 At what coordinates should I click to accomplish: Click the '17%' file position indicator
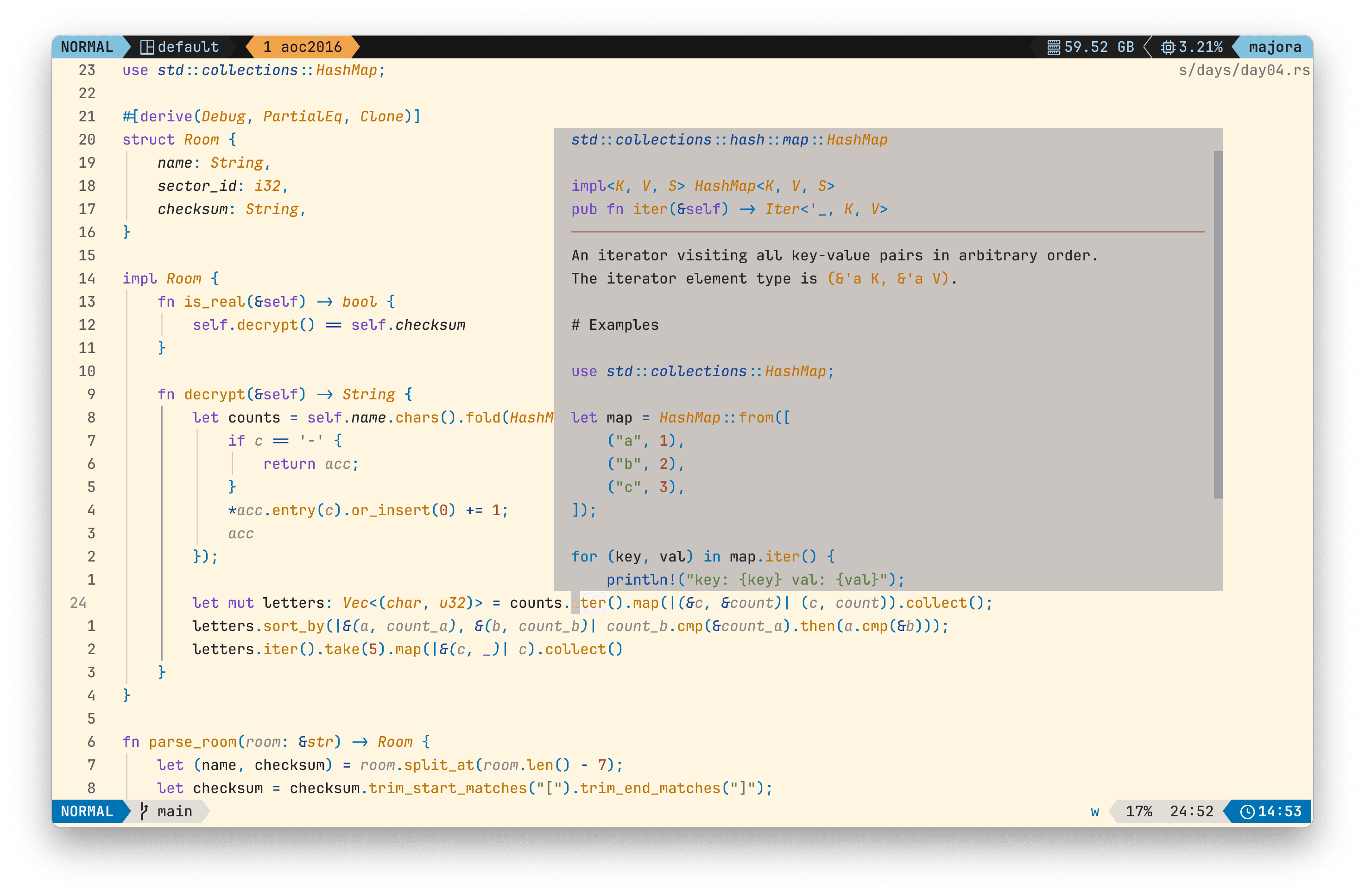click(x=1138, y=811)
